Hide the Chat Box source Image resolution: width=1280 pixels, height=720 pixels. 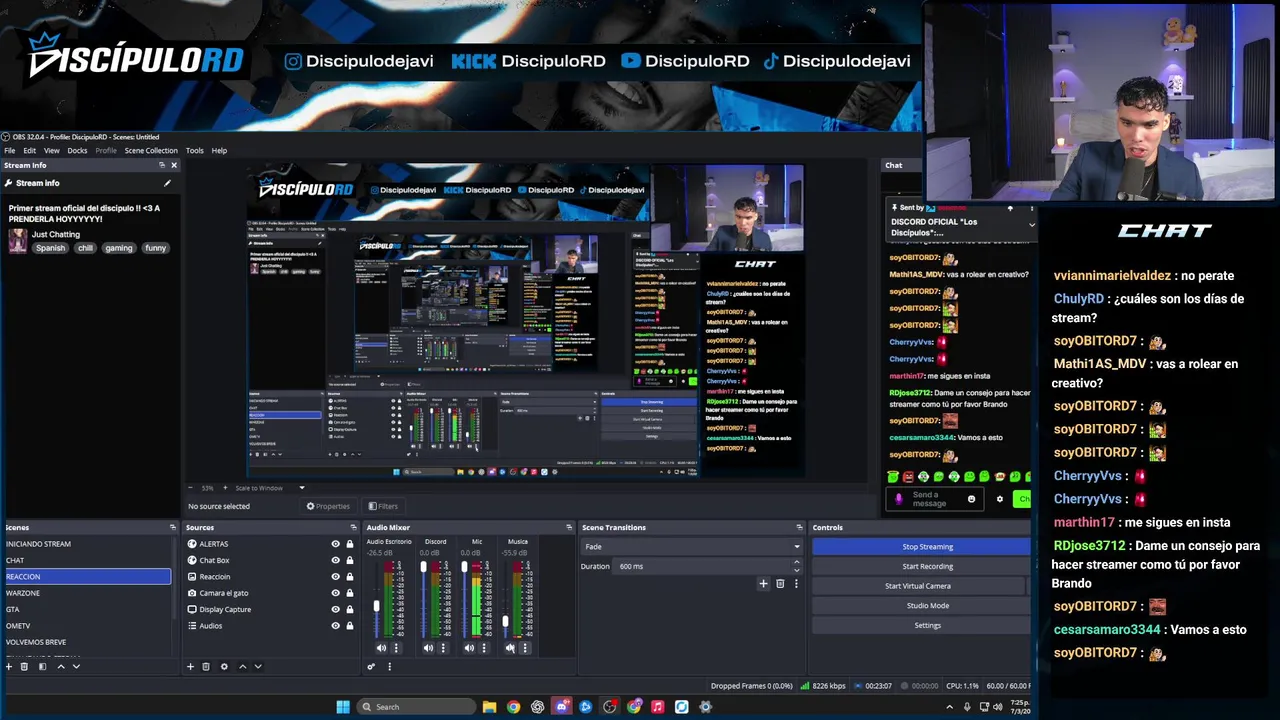335,560
